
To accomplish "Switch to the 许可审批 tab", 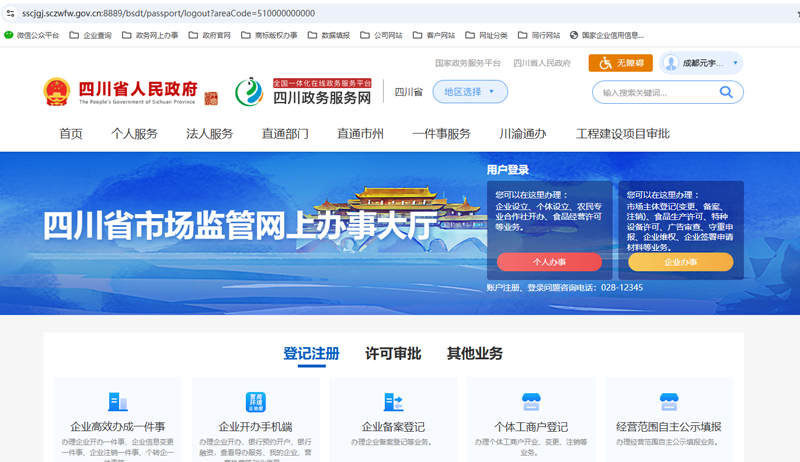I will (x=392, y=354).
